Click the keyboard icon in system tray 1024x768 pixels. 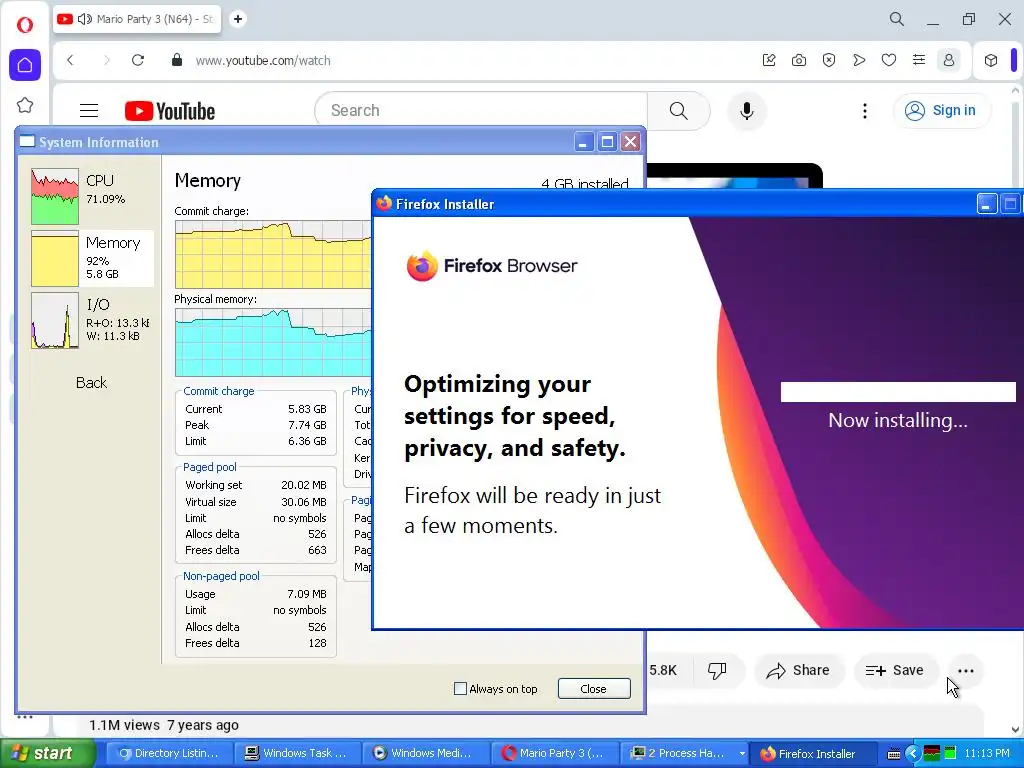pyautogui.click(x=894, y=754)
